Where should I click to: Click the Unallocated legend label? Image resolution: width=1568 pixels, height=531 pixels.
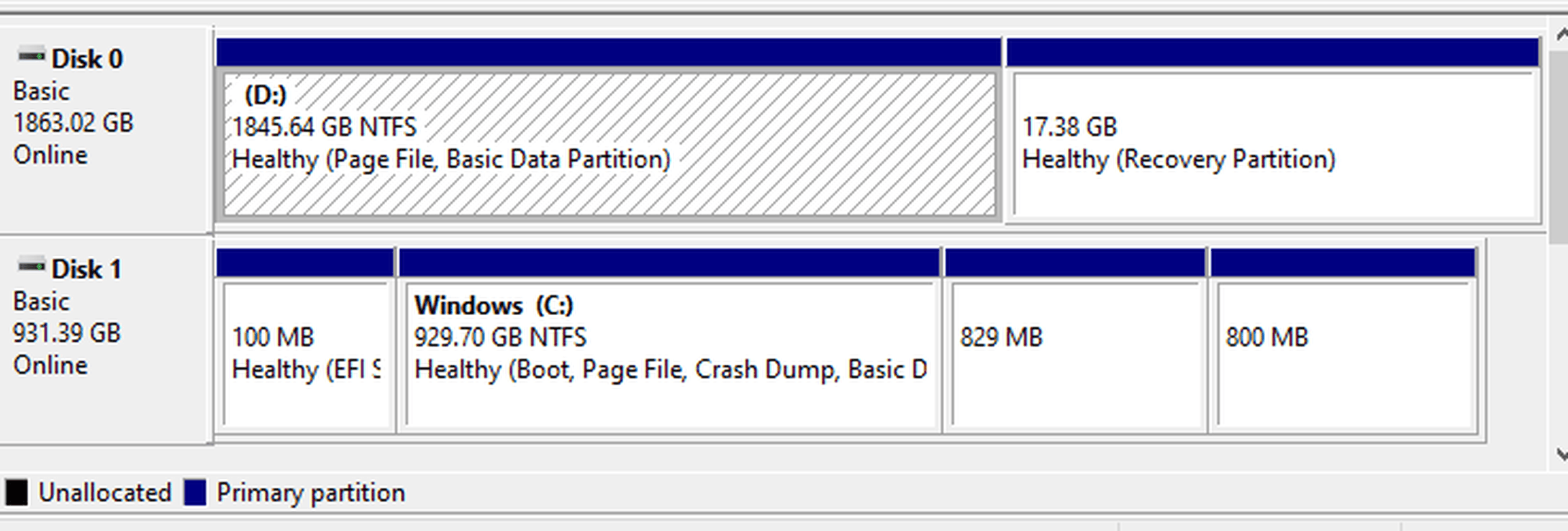pos(105,493)
